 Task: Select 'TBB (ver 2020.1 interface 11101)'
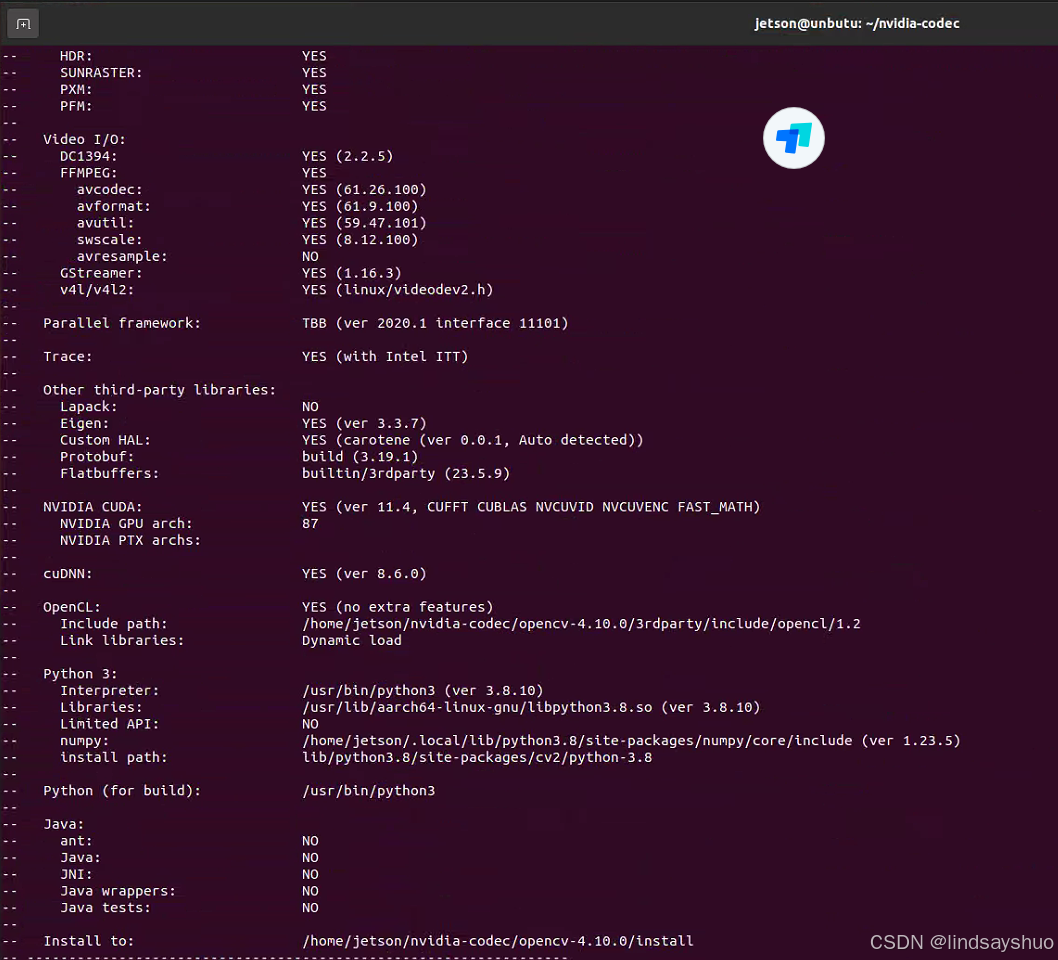click(435, 323)
